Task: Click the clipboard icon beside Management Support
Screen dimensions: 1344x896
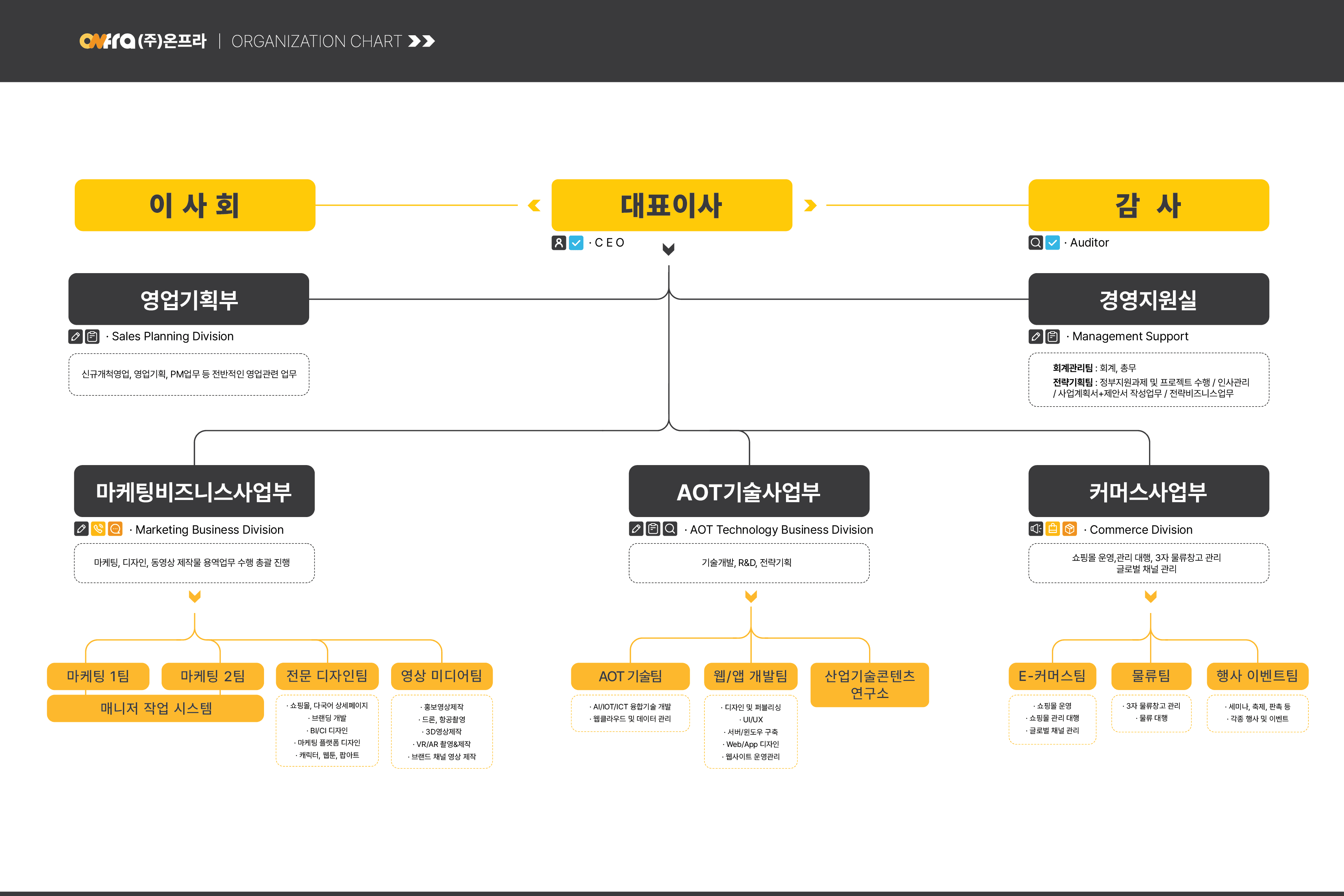Action: point(1053,336)
